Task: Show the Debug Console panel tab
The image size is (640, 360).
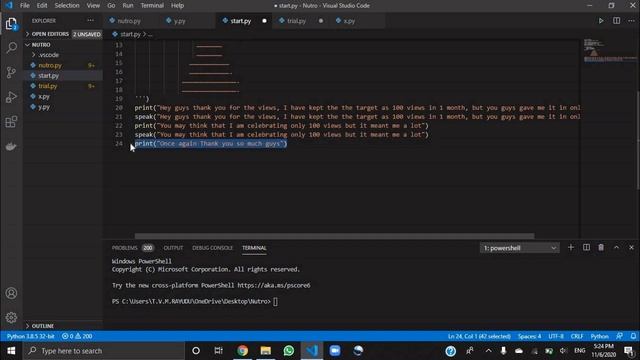Action: [212, 248]
